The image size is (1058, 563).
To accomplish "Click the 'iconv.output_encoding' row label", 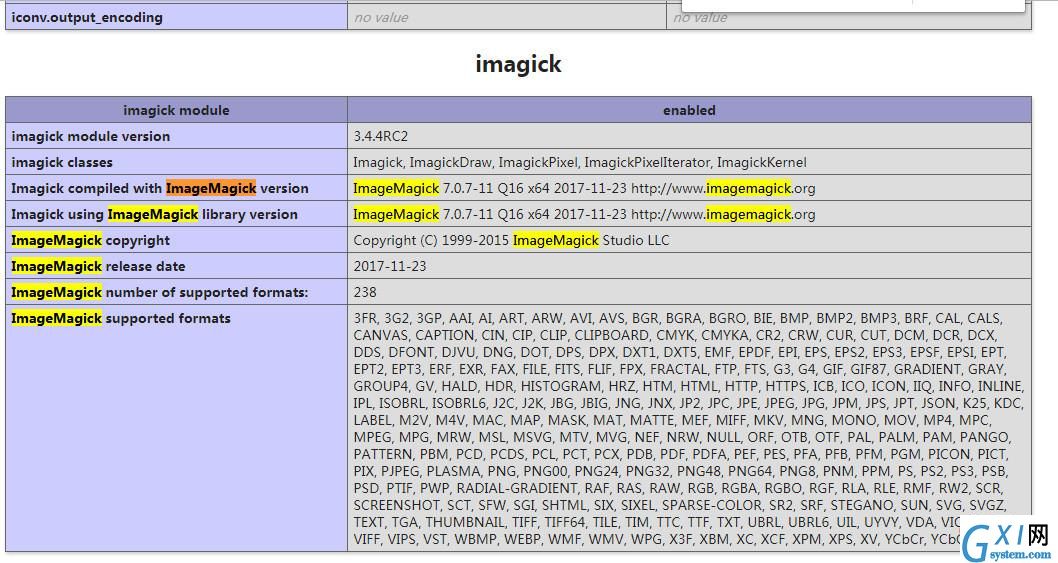I will [87, 18].
